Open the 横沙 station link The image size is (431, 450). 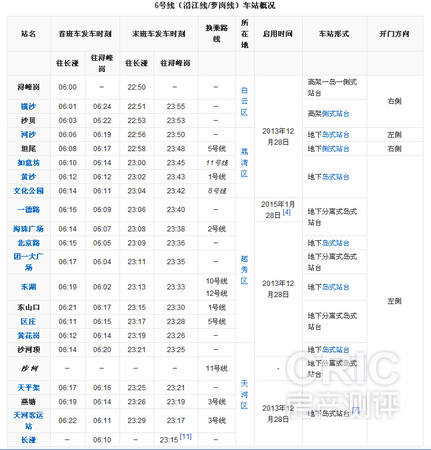28,106
